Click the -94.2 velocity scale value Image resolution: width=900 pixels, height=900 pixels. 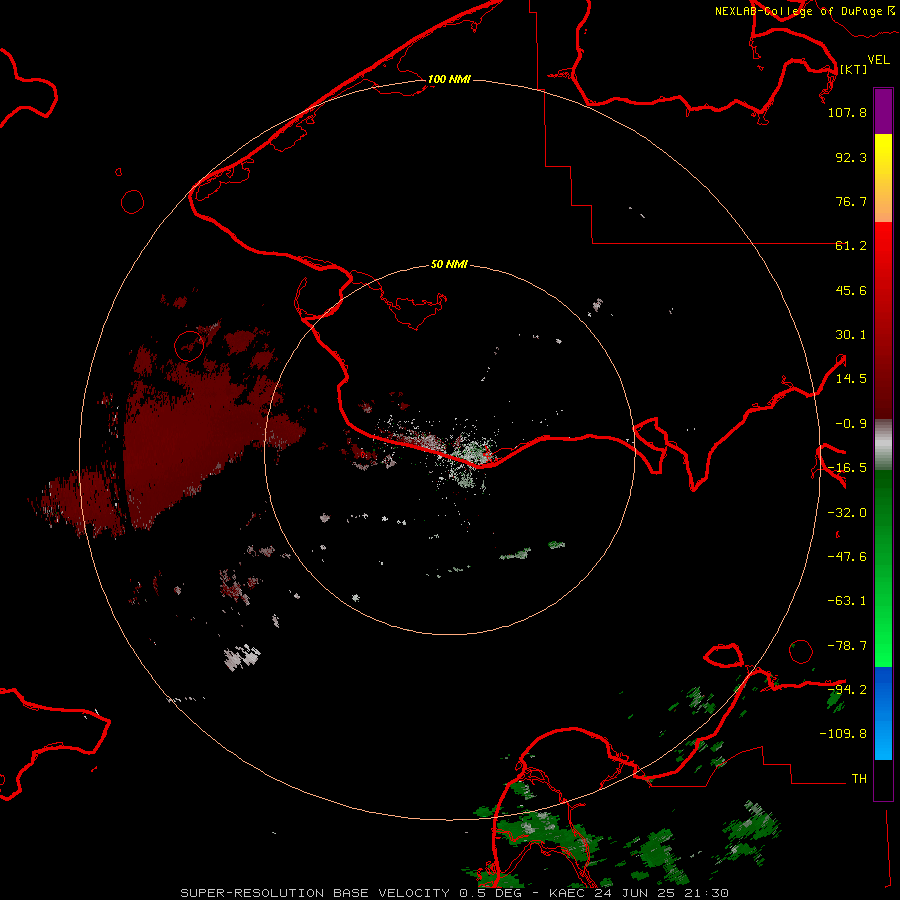[x=847, y=689]
